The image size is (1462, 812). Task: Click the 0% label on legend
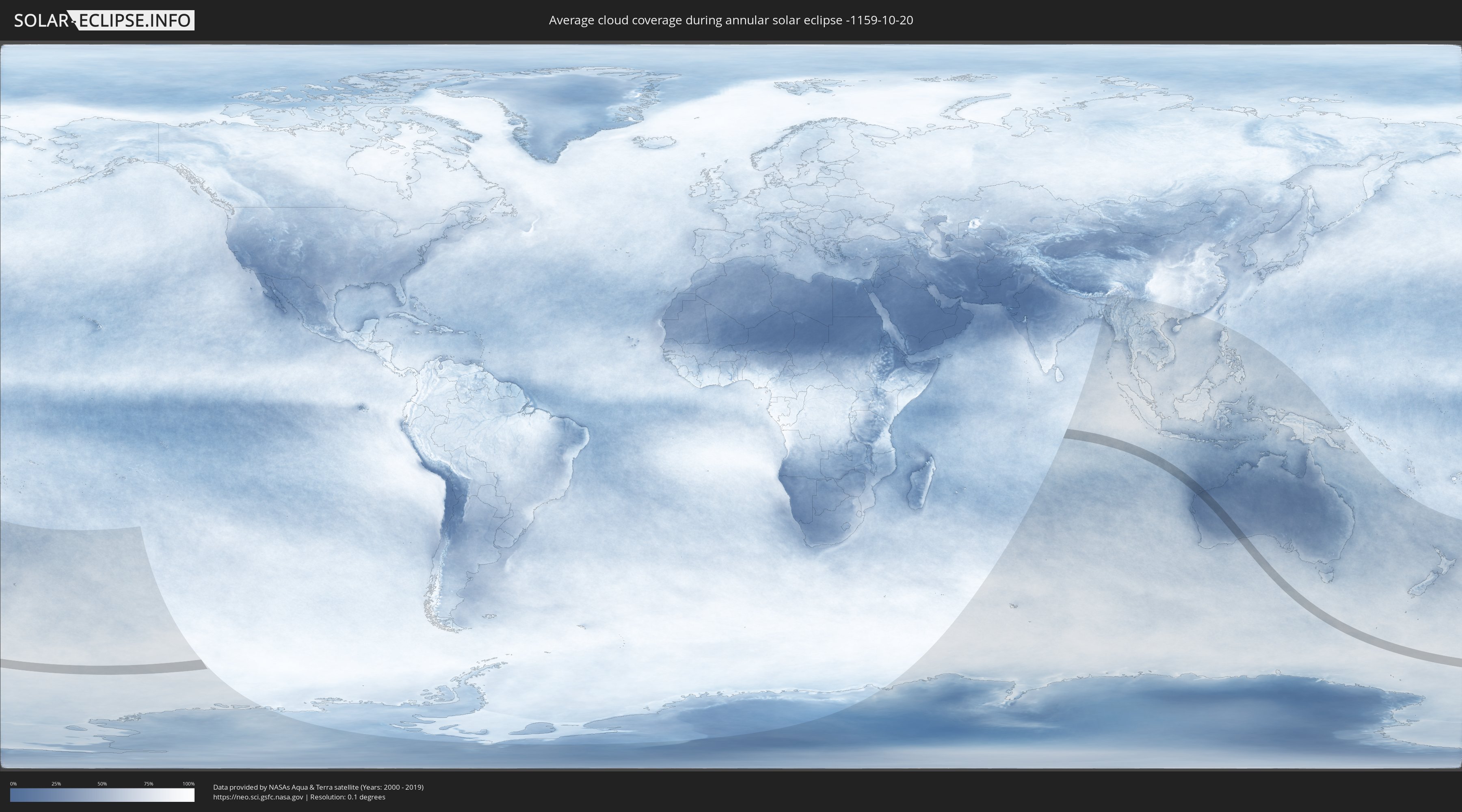pos(13,784)
